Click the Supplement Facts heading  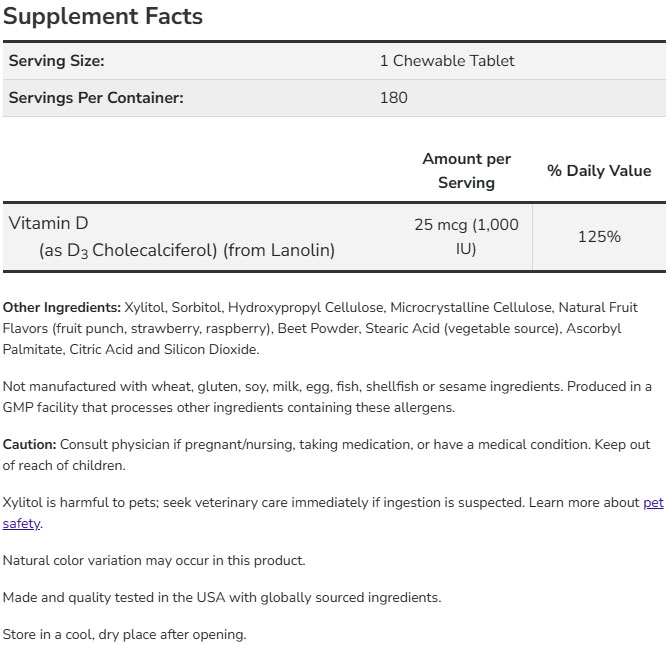[103, 17]
